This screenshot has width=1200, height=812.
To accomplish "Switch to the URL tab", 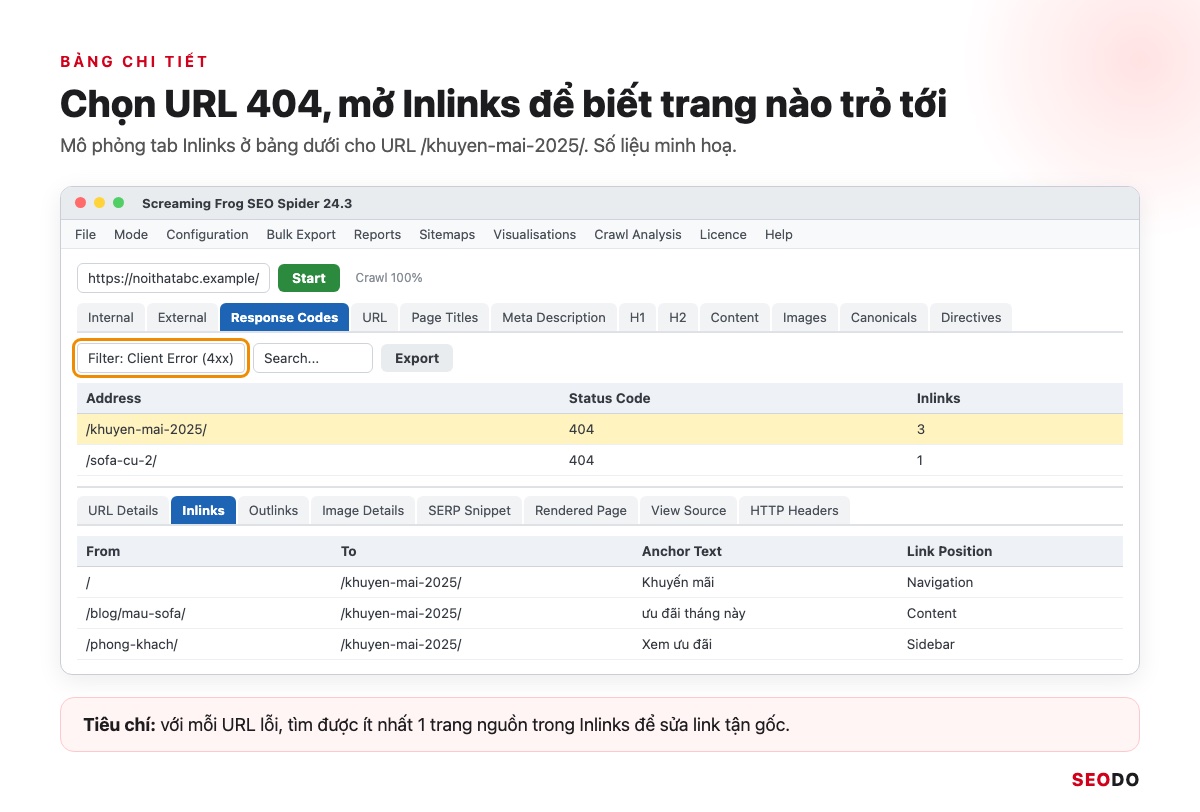I will (x=375, y=317).
